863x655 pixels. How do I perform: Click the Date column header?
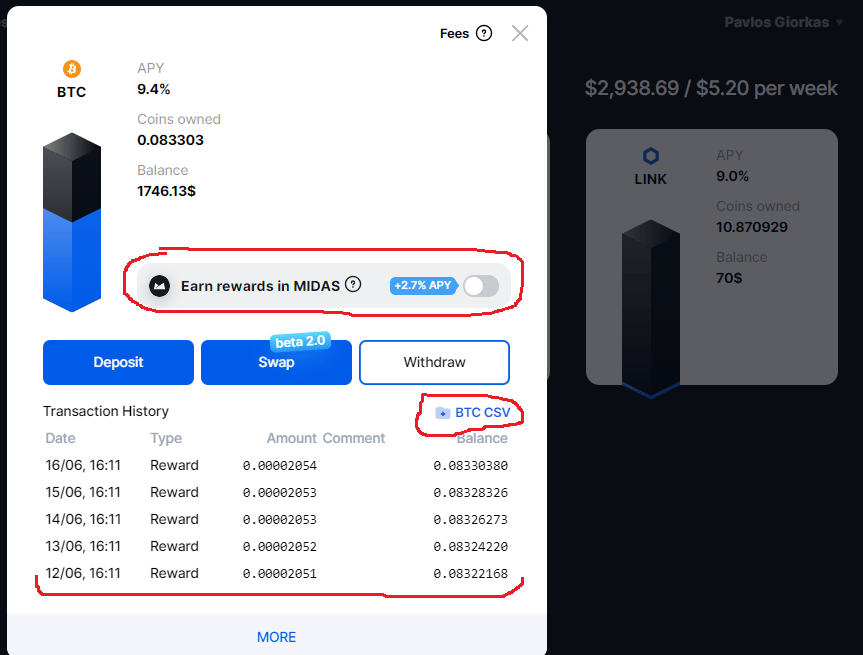coord(60,438)
